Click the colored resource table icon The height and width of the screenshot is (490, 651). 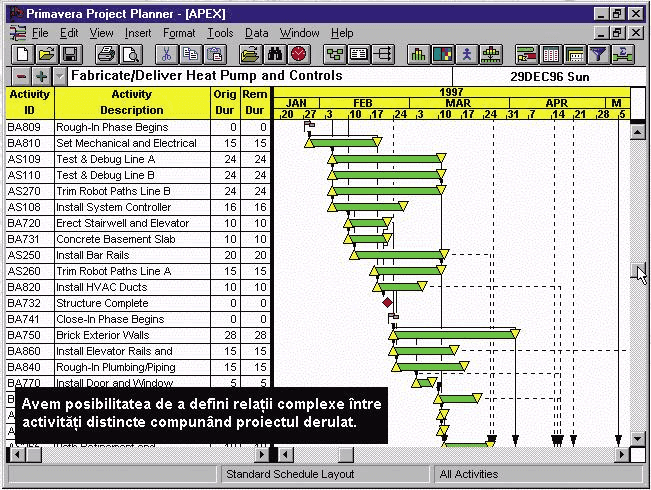[443, 54]
